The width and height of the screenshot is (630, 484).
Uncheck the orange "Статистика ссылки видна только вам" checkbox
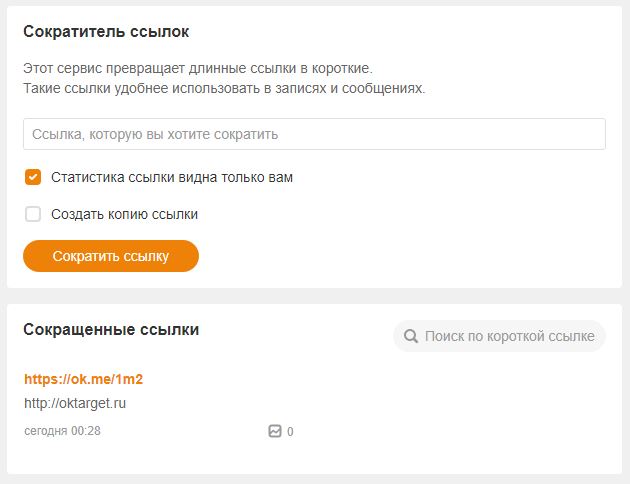coord(33,177)
